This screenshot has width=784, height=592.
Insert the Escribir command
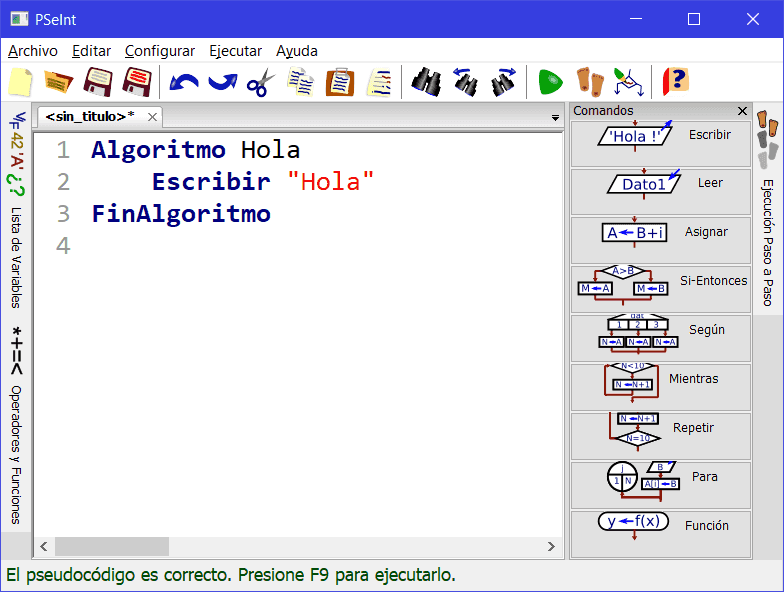click(661, 144)
